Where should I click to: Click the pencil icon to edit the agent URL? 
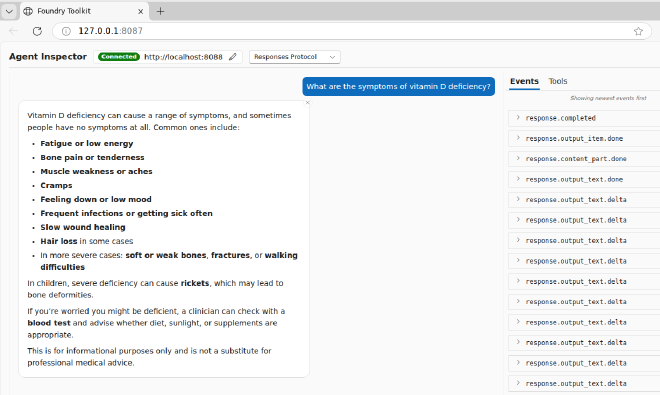pos(232,57)
